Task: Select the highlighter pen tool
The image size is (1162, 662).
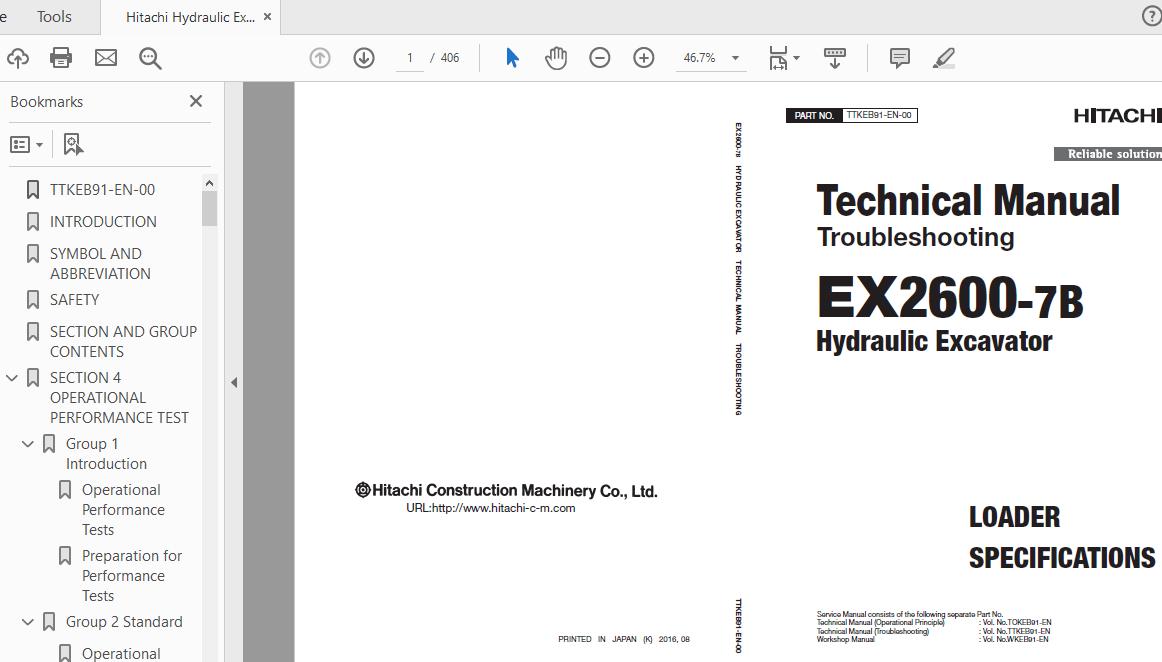Action: tap(943, 58)
